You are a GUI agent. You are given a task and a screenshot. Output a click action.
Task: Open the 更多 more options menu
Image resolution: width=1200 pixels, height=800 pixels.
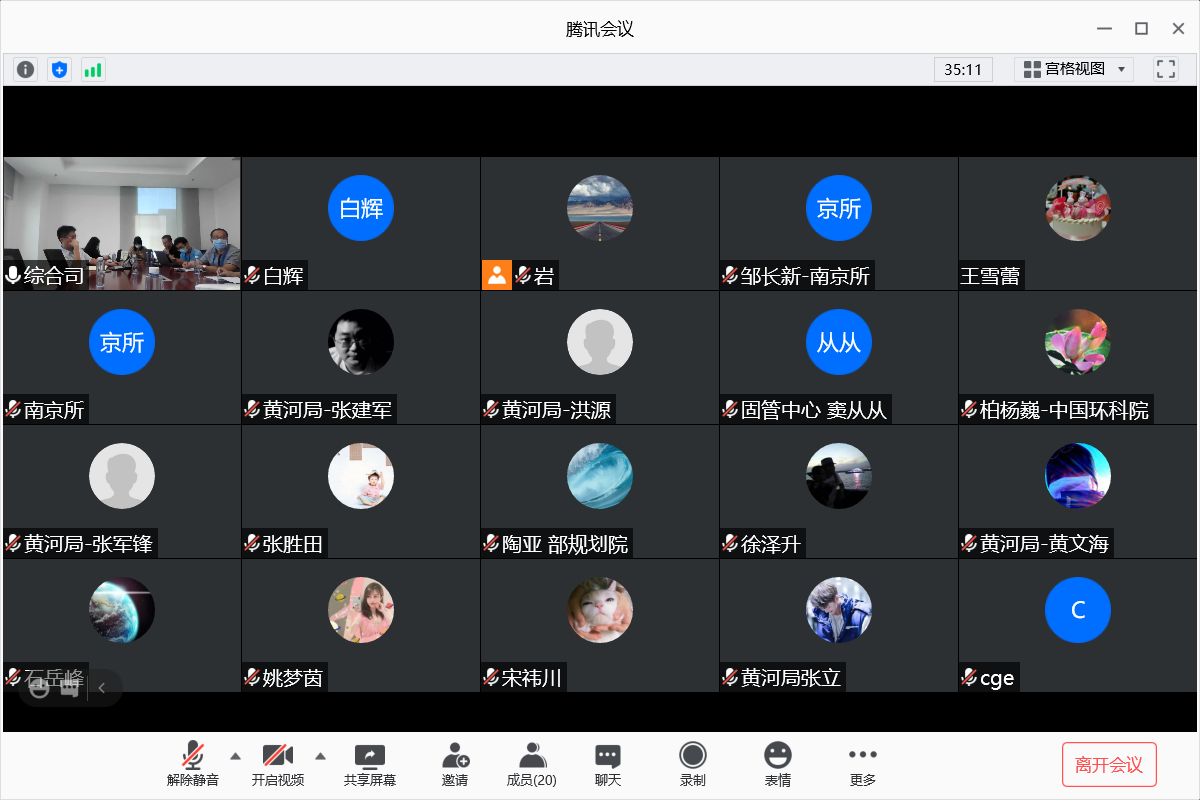point(862,765)
